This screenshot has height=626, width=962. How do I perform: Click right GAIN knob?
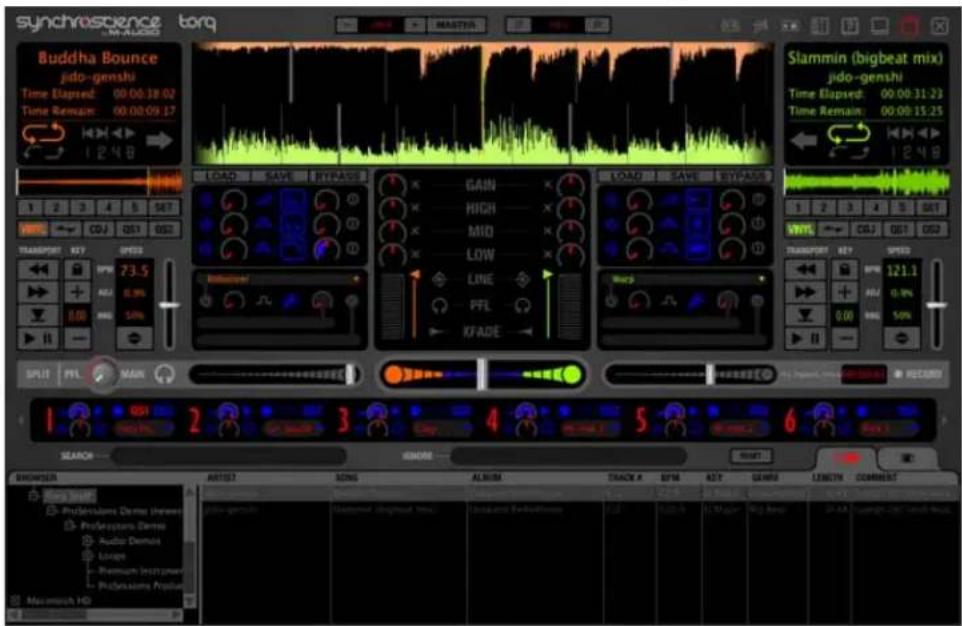point(570,185)
